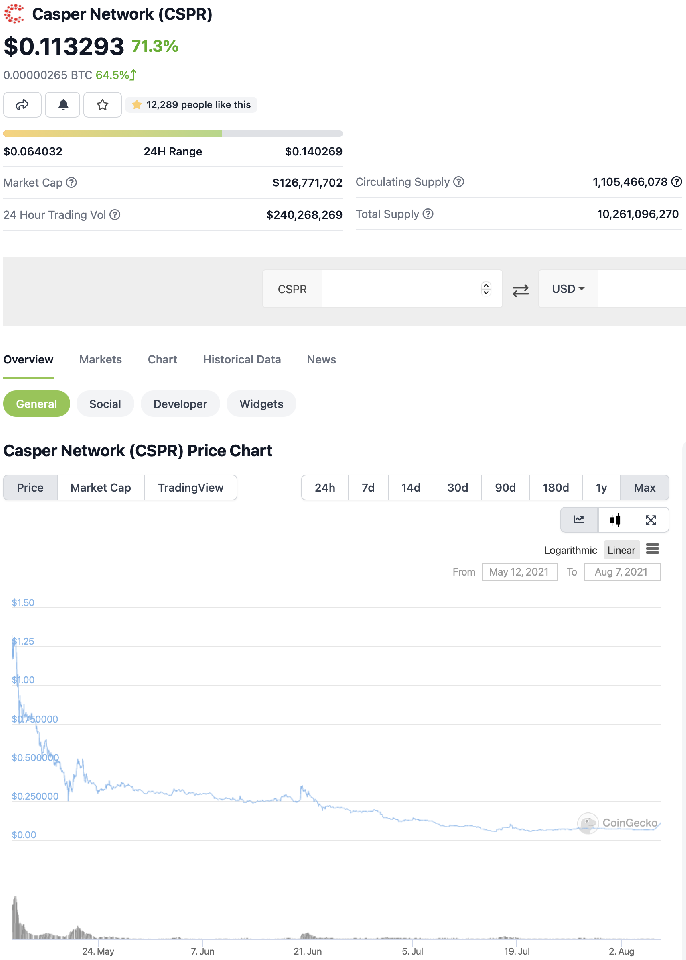Image resolution: width=686 pixels, height=960 pixels.
Task: Set chart range to 1y
Action: tap(601, 488)
